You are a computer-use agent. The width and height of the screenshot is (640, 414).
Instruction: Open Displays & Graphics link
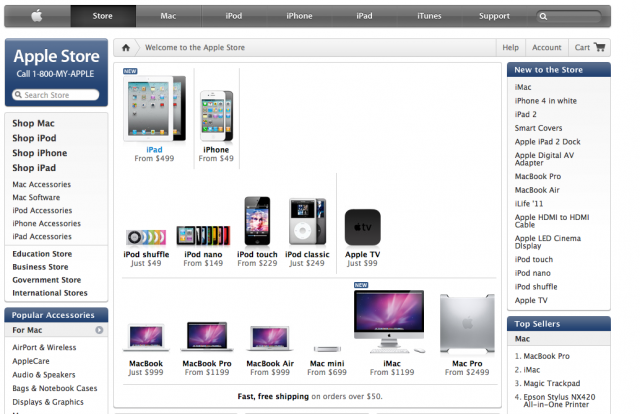click(48, 402)
